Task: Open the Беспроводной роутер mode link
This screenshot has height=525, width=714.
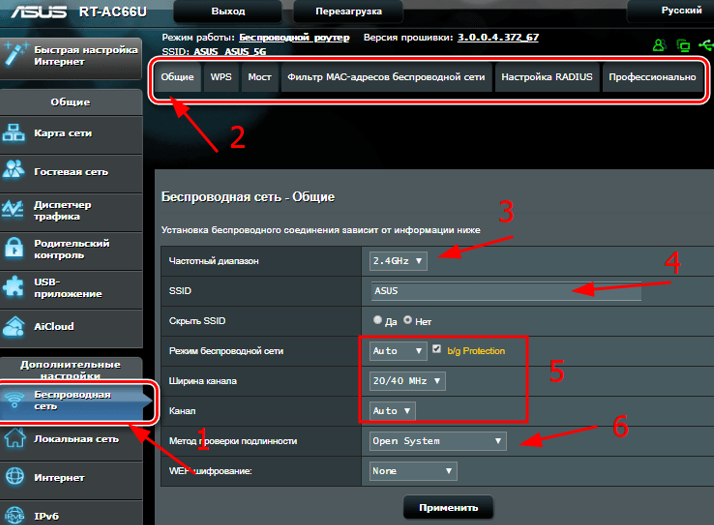Action: click(294, 38)
